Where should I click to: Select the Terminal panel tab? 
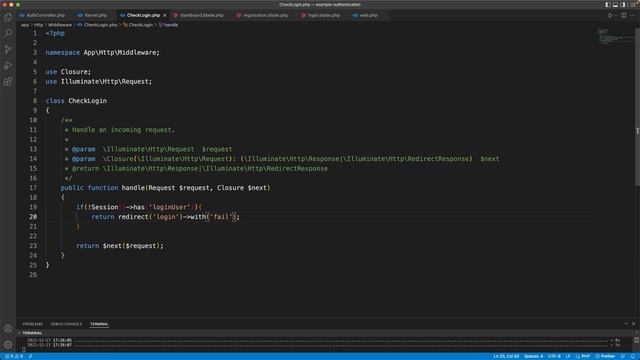point(99,324)
